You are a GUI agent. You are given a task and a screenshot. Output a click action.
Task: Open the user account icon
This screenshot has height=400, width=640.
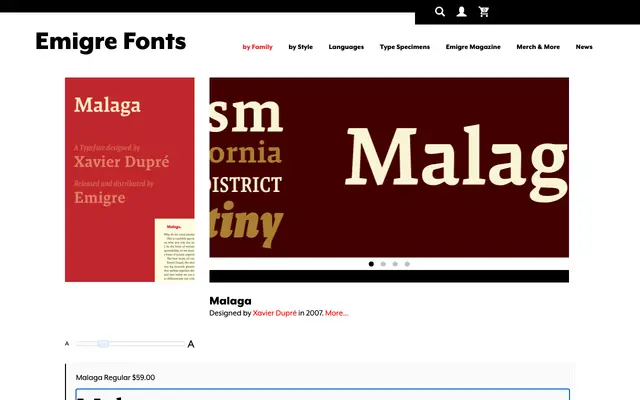coord(462,11)
